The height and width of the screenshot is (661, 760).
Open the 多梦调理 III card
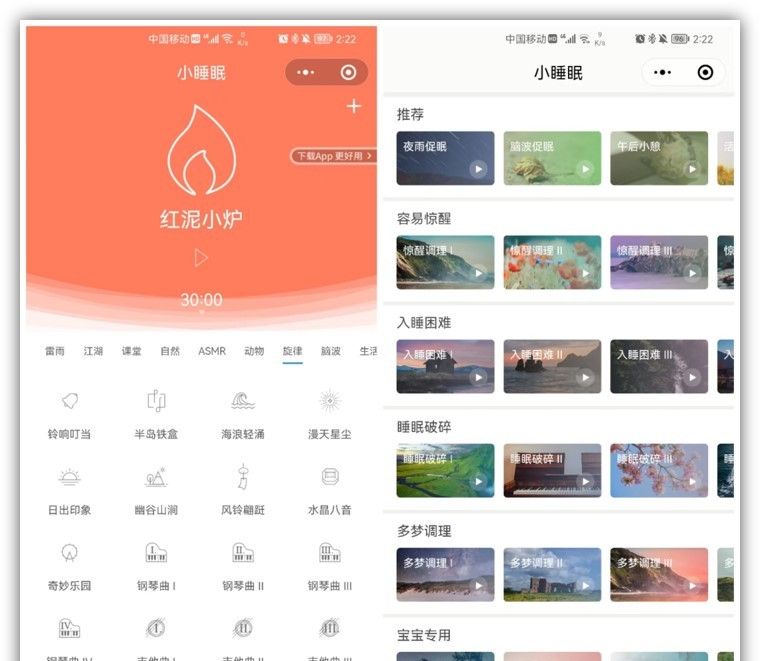[659, 575]
